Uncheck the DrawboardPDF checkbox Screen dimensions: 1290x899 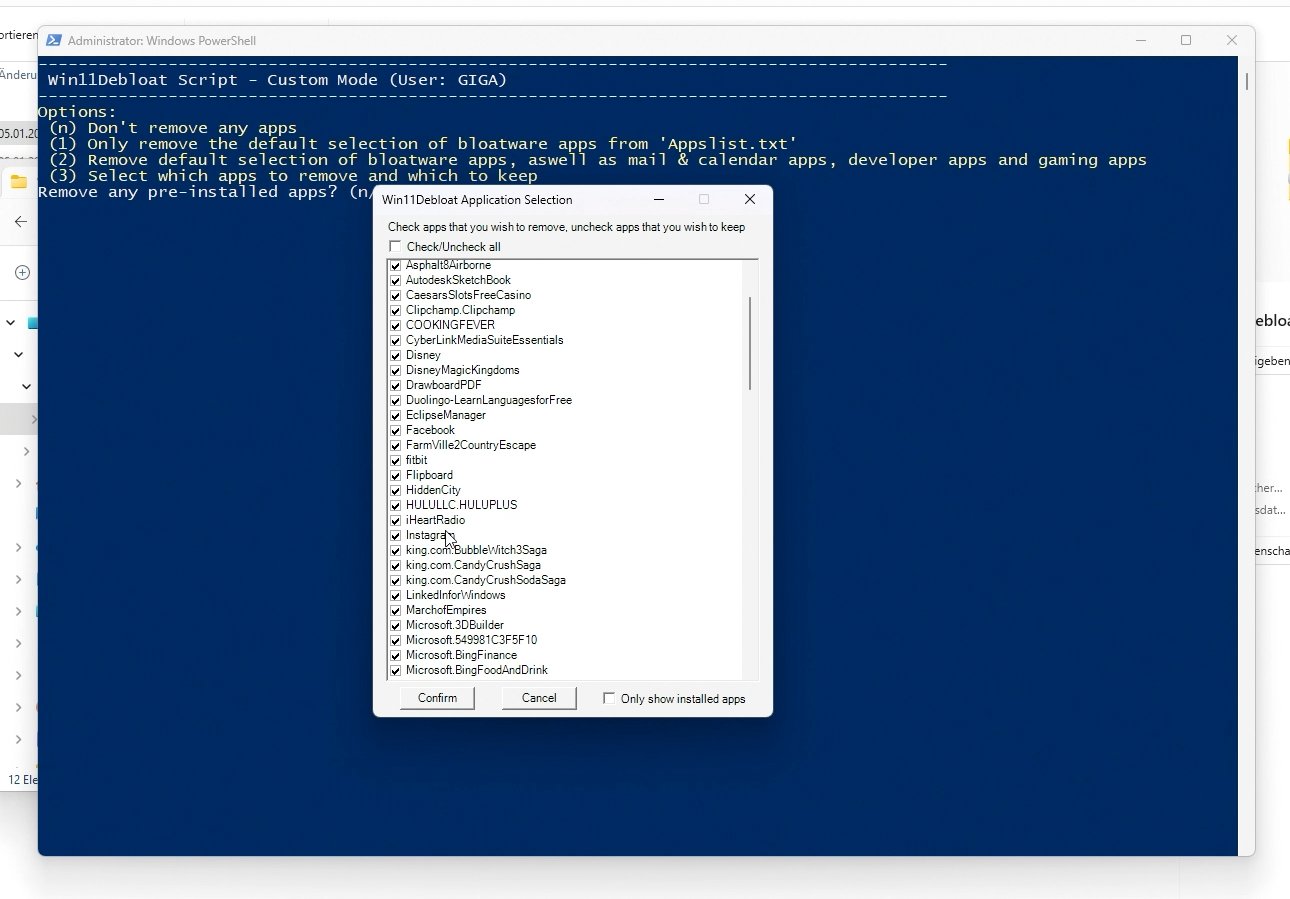click(396, 385)
